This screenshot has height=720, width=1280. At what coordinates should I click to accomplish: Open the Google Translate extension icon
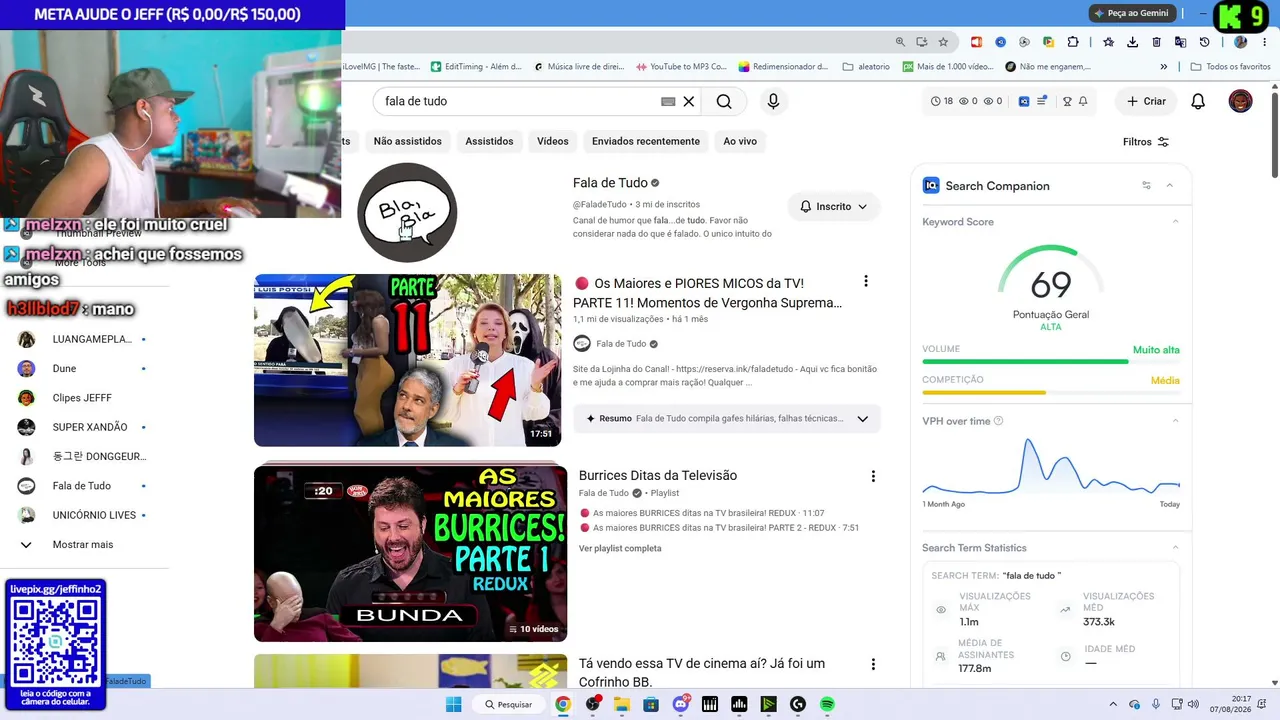[1180, 42]
